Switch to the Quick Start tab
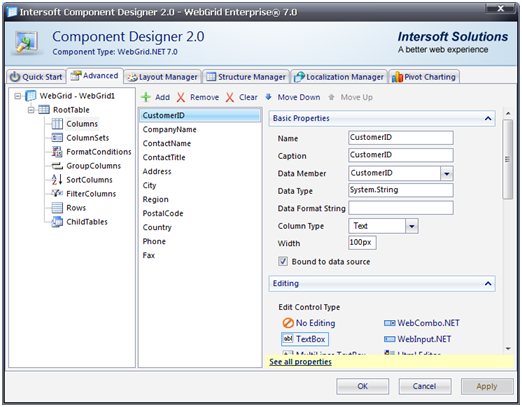This screenshot has width=522, height=407. coord(36,77)
